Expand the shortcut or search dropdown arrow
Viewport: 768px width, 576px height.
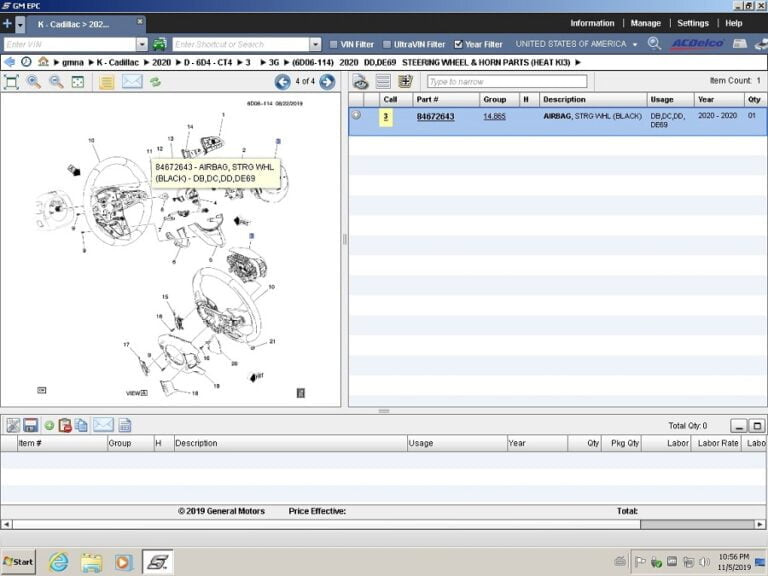[x=316, y=44]
